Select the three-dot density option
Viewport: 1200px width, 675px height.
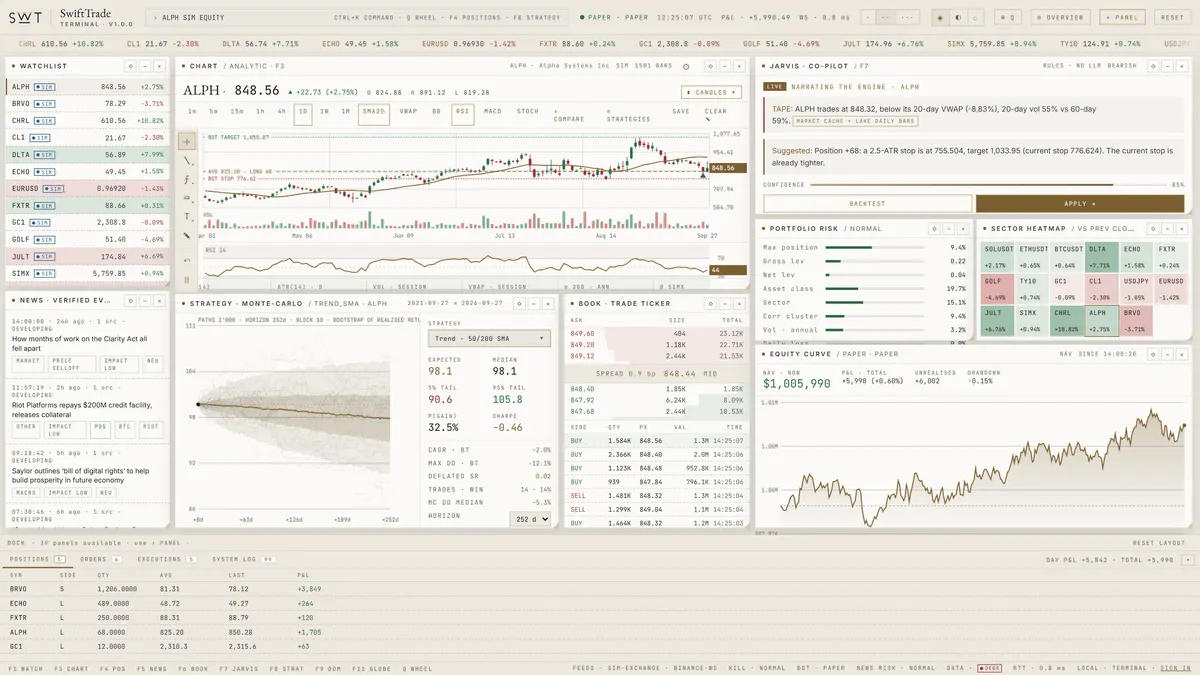click(908, 17)
